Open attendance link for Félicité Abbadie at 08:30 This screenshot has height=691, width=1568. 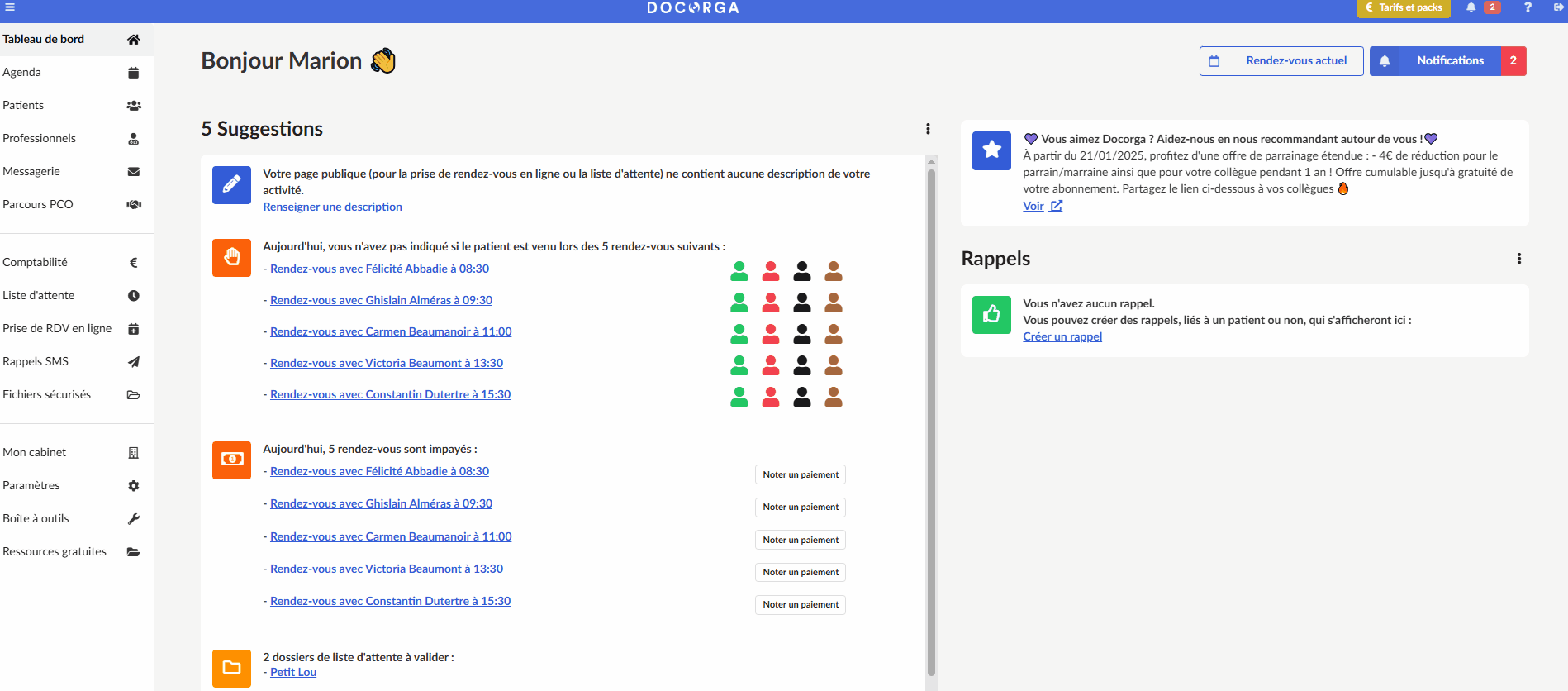379,269
